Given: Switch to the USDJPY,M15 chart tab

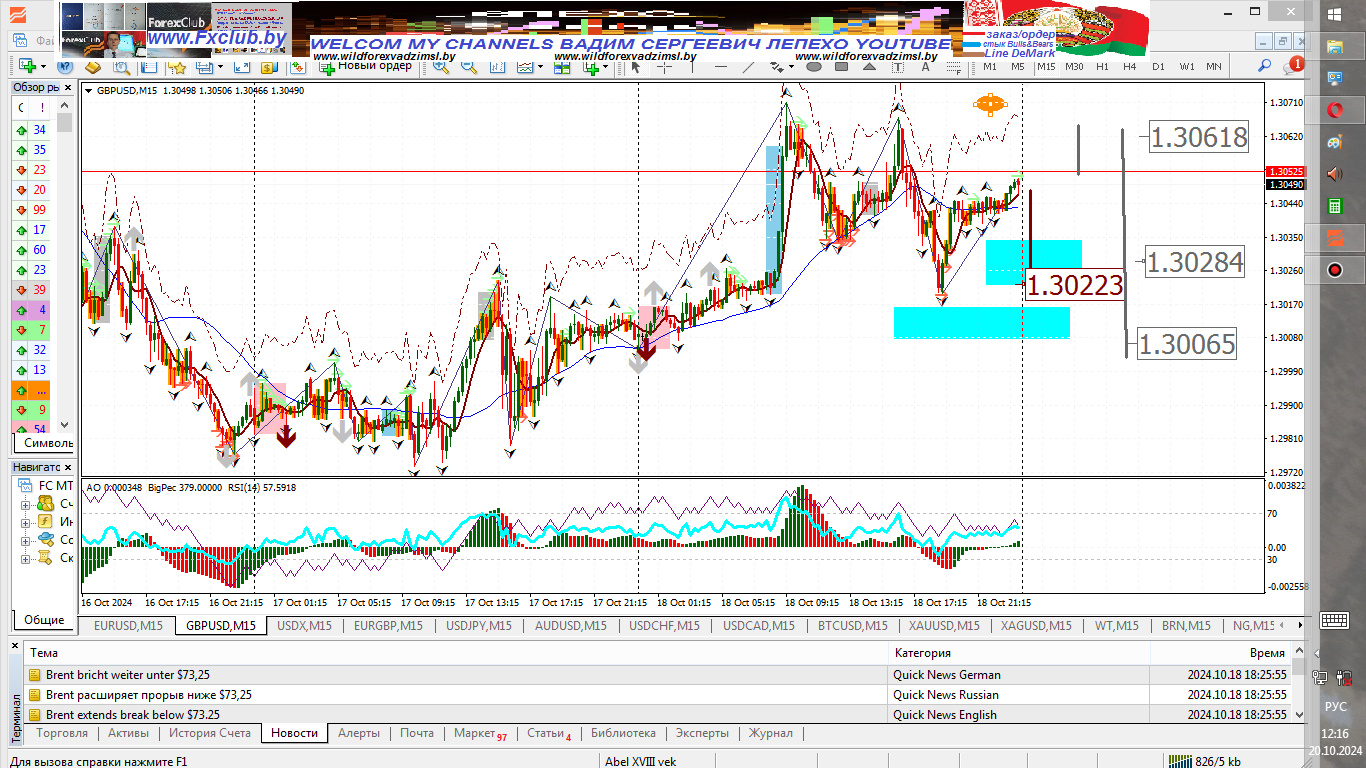Looking at the screenshot, I should [x=478, y=626].
